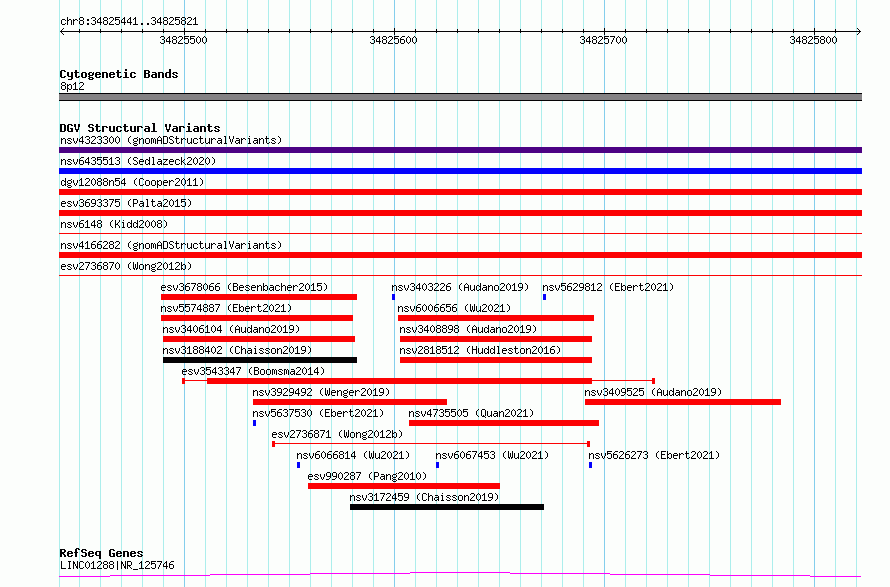
Task: Click the blue marker under nsv3403226
Action: [x=393, y=297]
